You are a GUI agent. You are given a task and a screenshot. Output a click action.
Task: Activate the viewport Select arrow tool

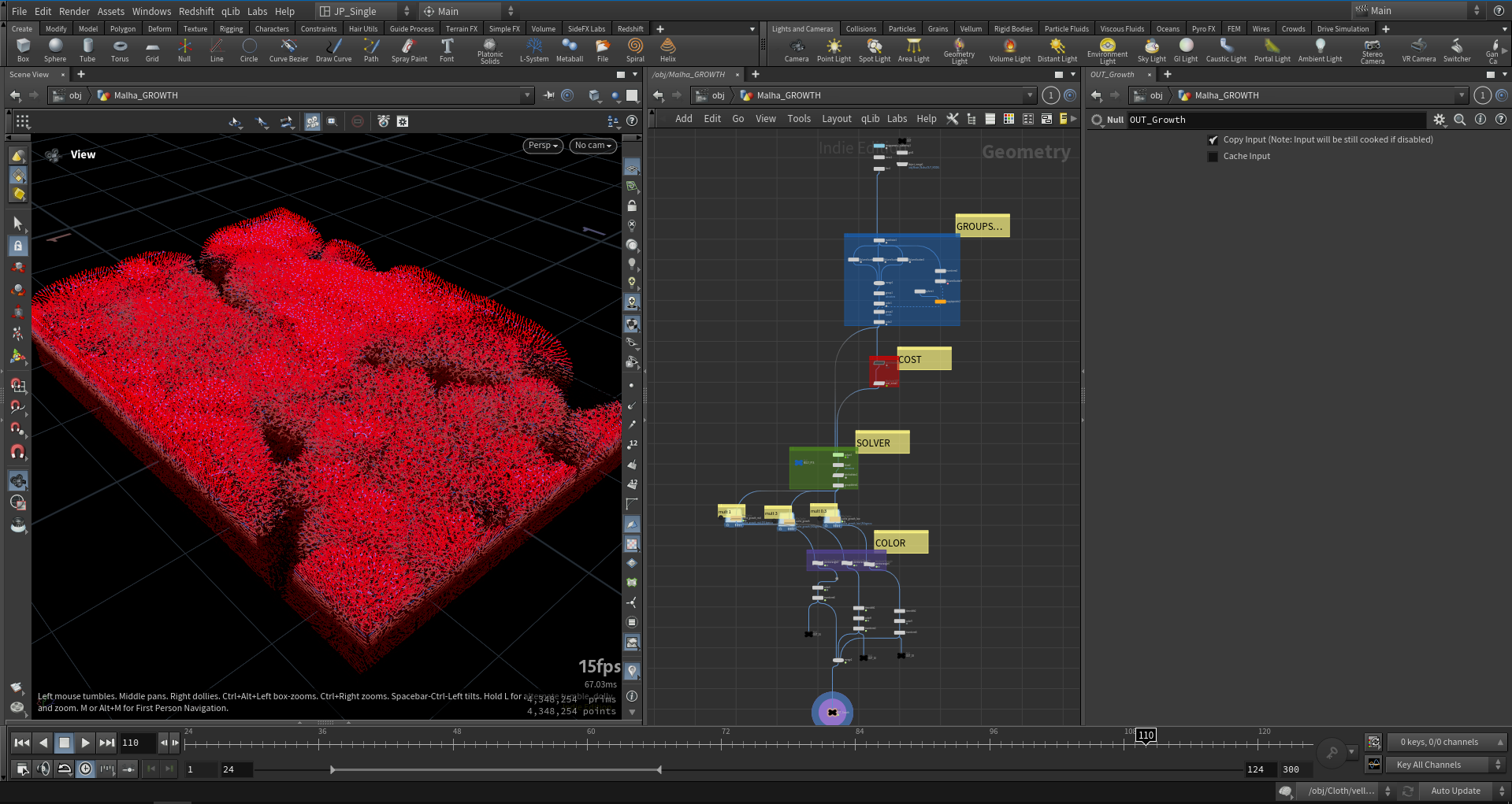click(x=18, y=224)
